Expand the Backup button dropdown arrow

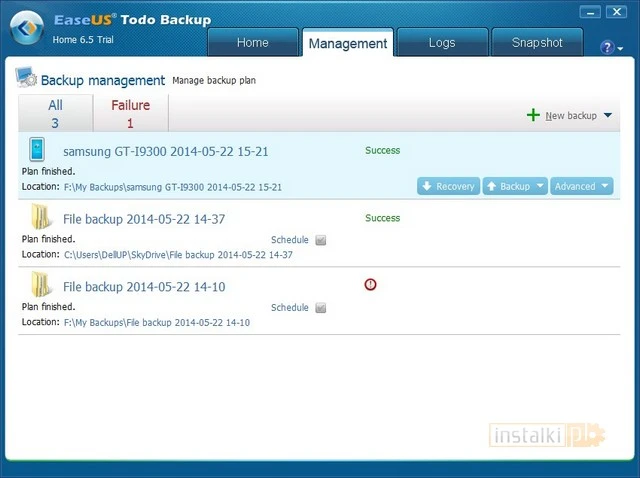click(x=540, y=186)
